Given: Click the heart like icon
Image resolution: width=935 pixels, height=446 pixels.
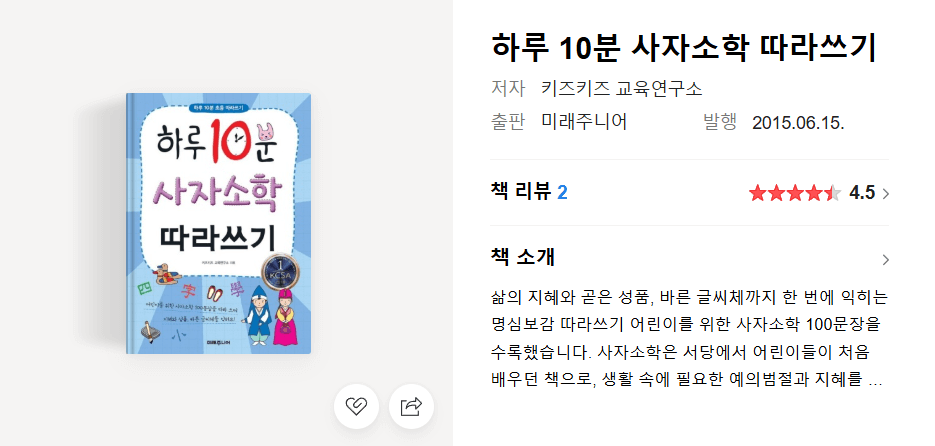Looking at the screenshot, I should coord(356,407).
